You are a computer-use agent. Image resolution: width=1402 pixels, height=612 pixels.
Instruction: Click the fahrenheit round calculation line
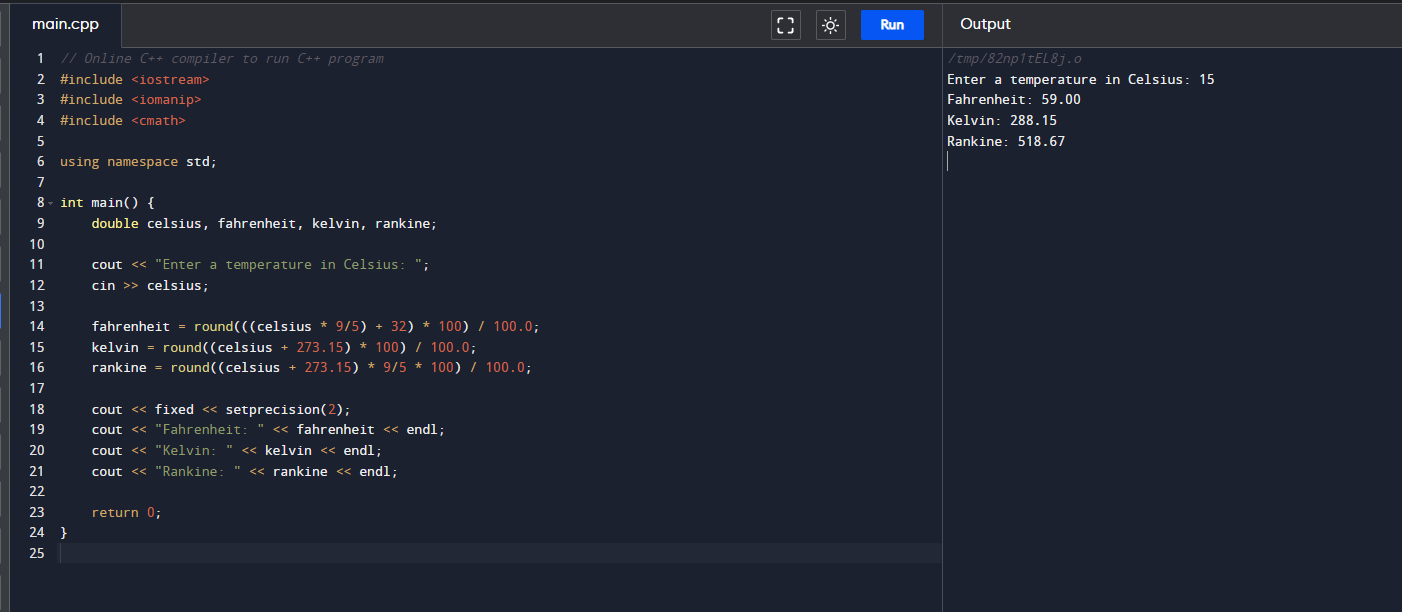point(315,327)
